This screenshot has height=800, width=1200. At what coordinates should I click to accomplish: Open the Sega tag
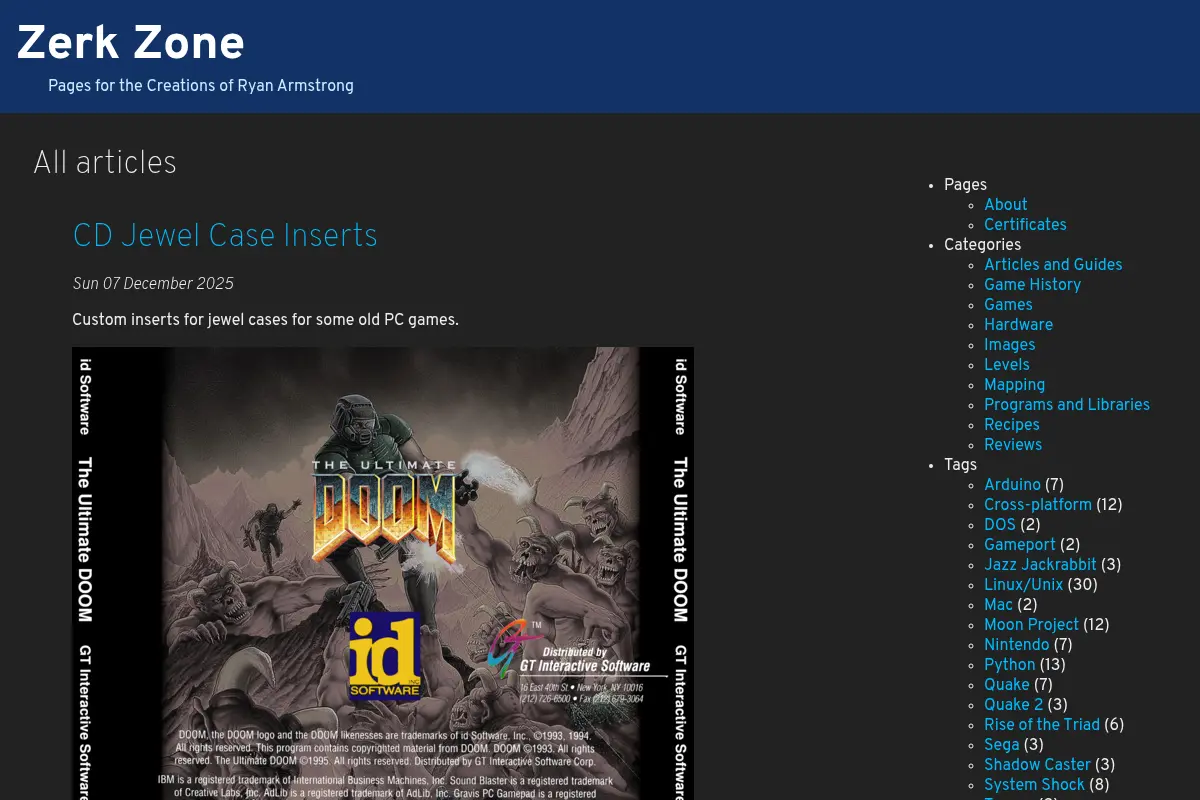(x=1001, y=745)
